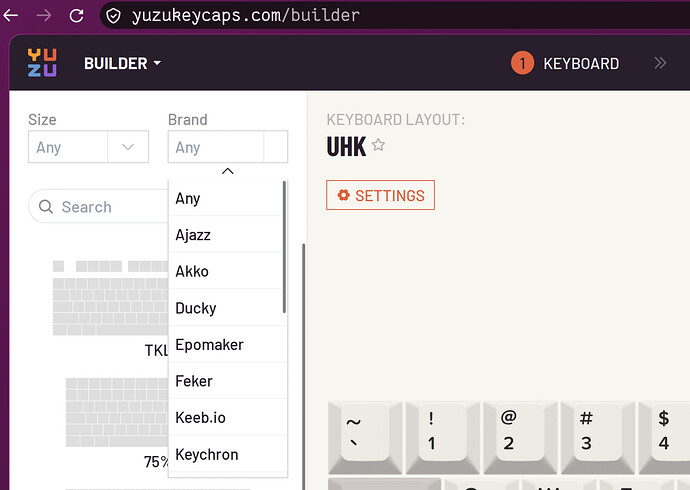Click the step 1 orange circle
Image resolution: width=690 pixels, height=490 pixels.
[x=522, y=63]
